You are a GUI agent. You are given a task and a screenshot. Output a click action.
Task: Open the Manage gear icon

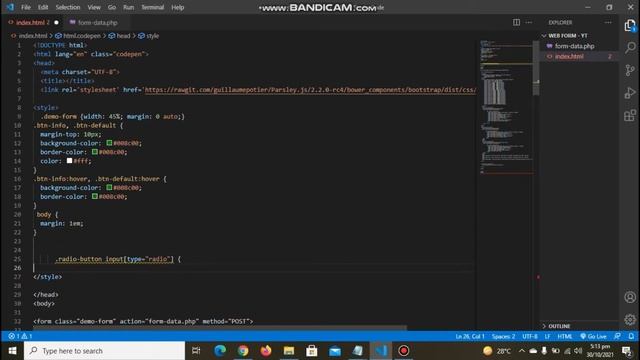tap(630, 319)
